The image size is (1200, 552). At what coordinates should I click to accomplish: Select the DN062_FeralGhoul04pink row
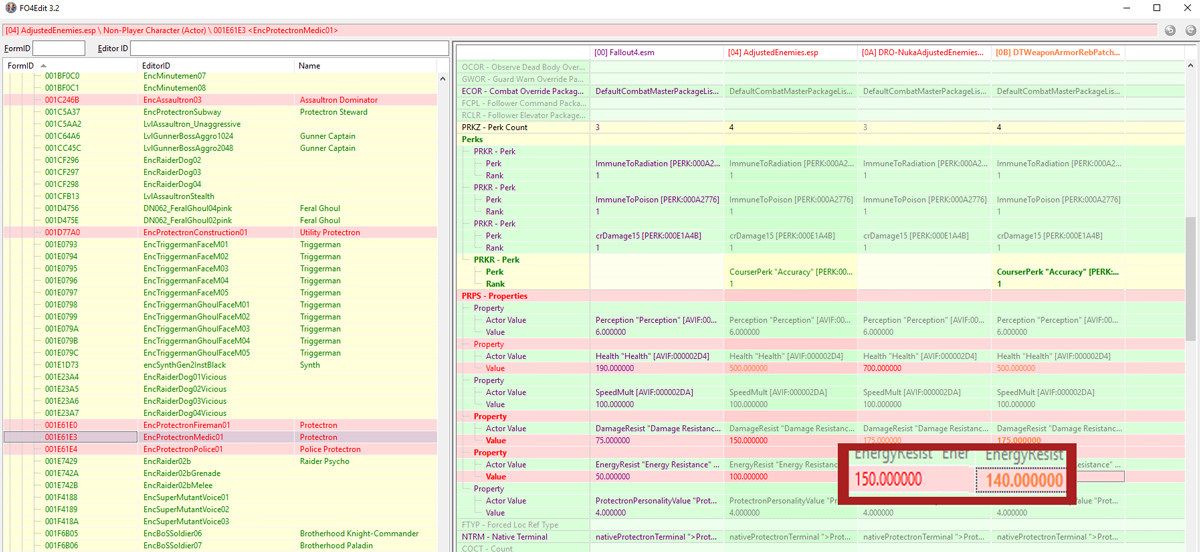[221, 208]
